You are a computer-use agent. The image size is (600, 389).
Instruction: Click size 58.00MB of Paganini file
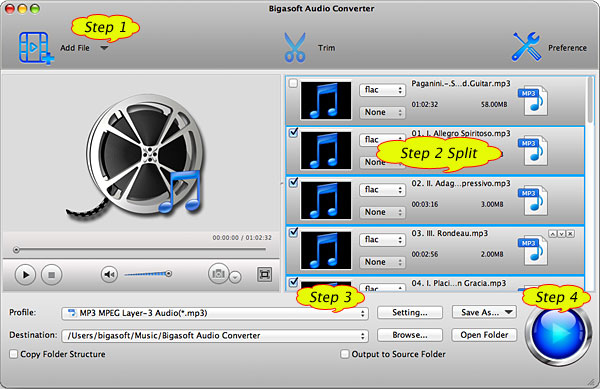coord(494,104)
